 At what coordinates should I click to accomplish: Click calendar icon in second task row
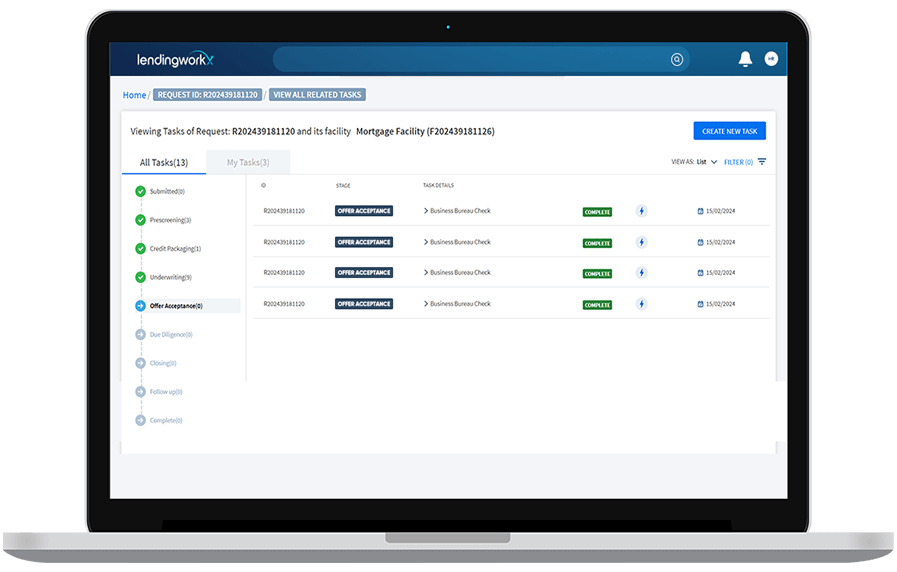tap(701, 242)
